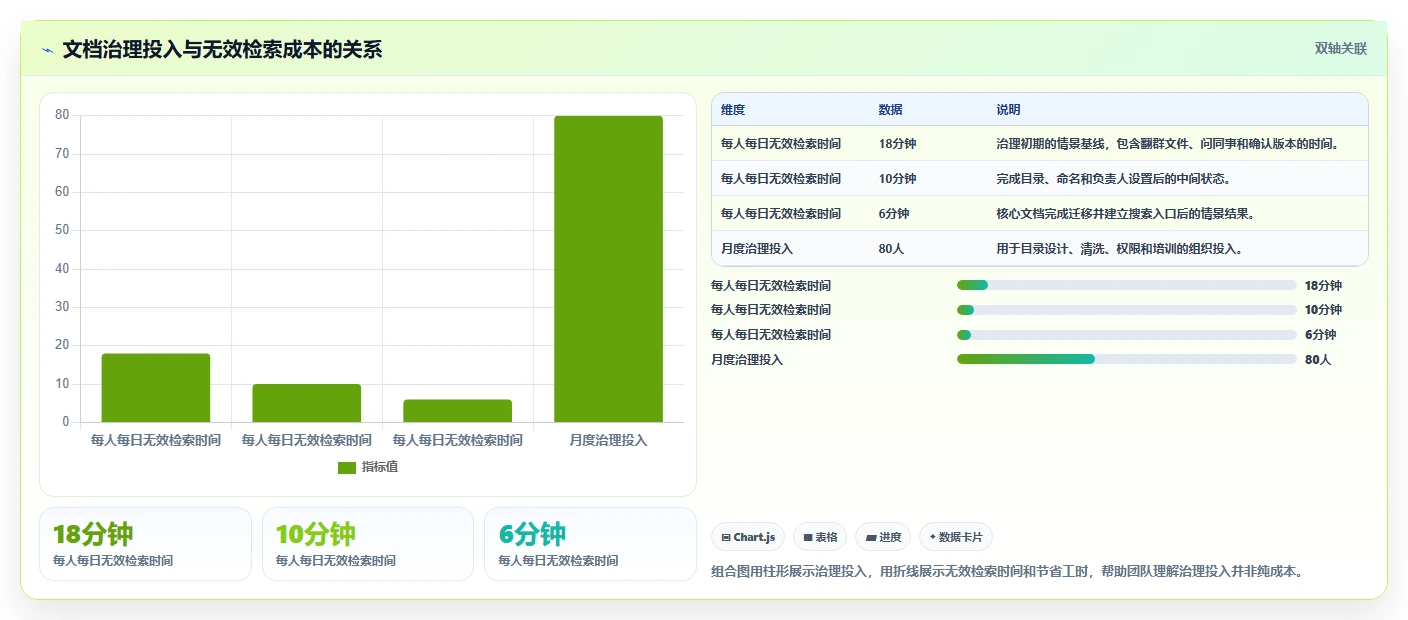Screen dimensions: 1408x620
Task: Select the 进度 tag chip
Action: click(882, 537)
